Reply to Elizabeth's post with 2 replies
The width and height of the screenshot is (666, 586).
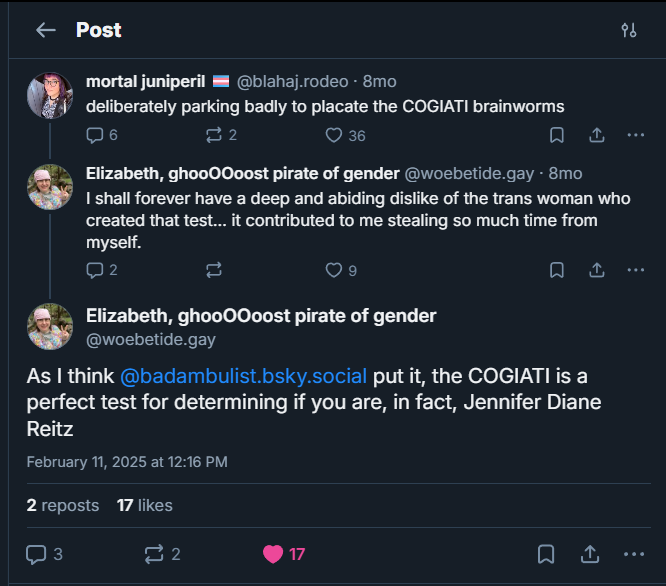95,269
